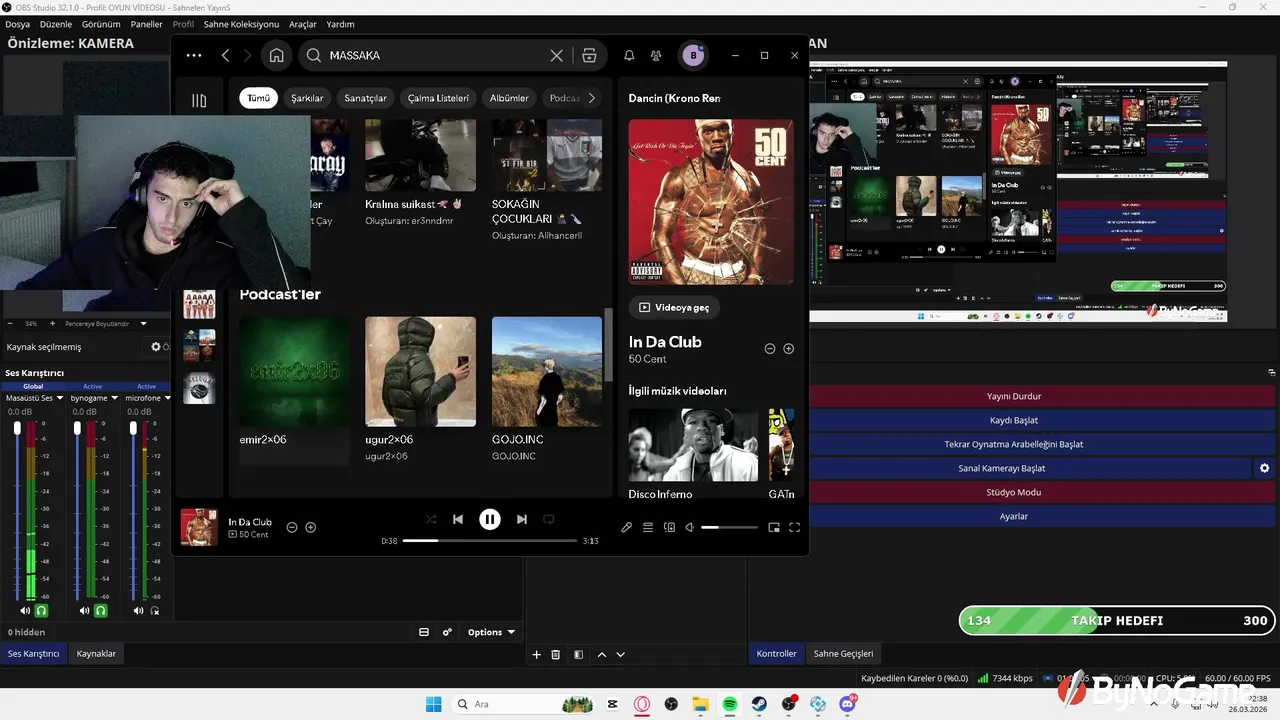Show more filter chips with right arrow
The width and height of the screenshot is (1280, 720).
pos(592,98)
